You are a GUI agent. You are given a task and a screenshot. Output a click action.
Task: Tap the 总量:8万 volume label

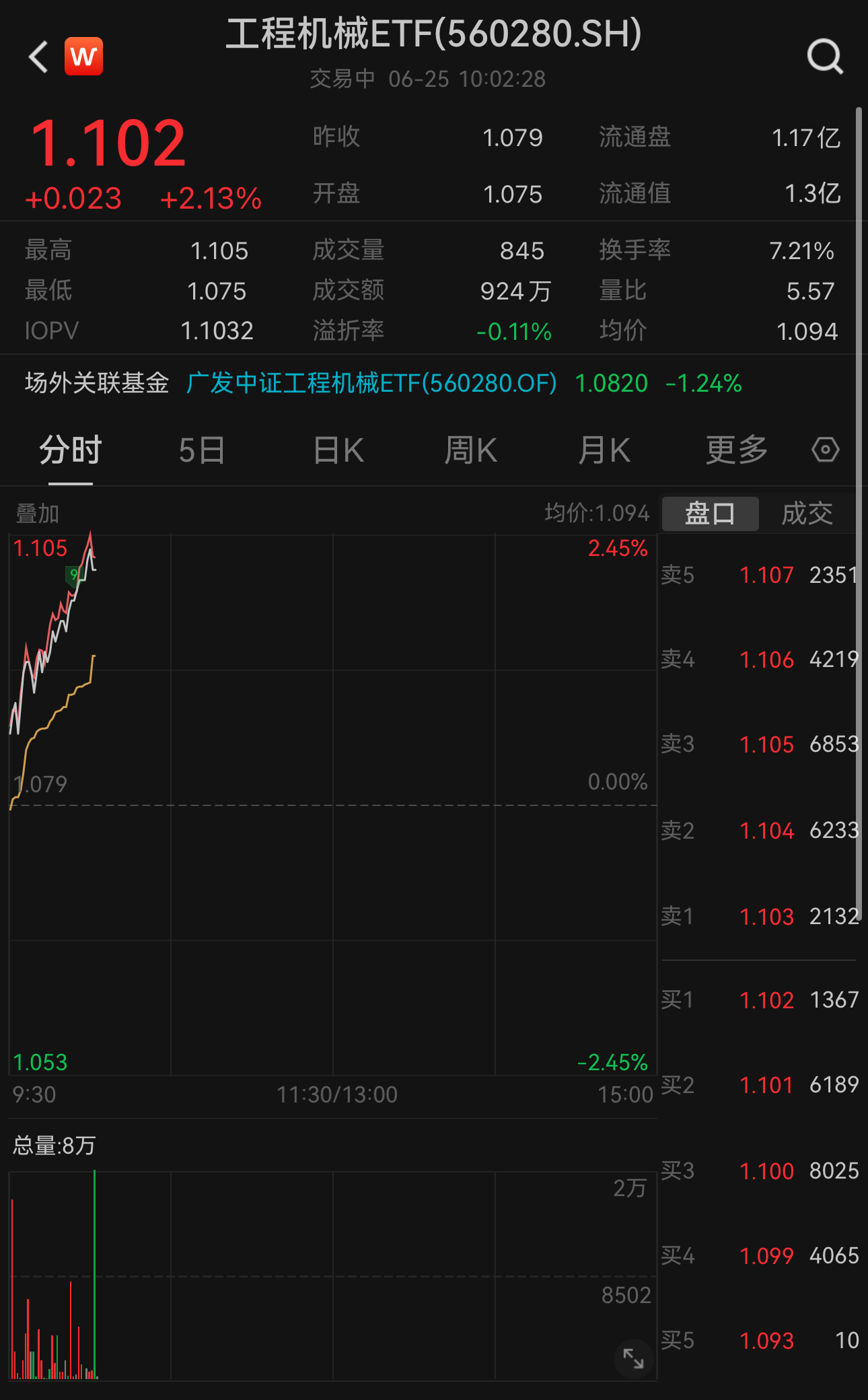pos(55,1146)
